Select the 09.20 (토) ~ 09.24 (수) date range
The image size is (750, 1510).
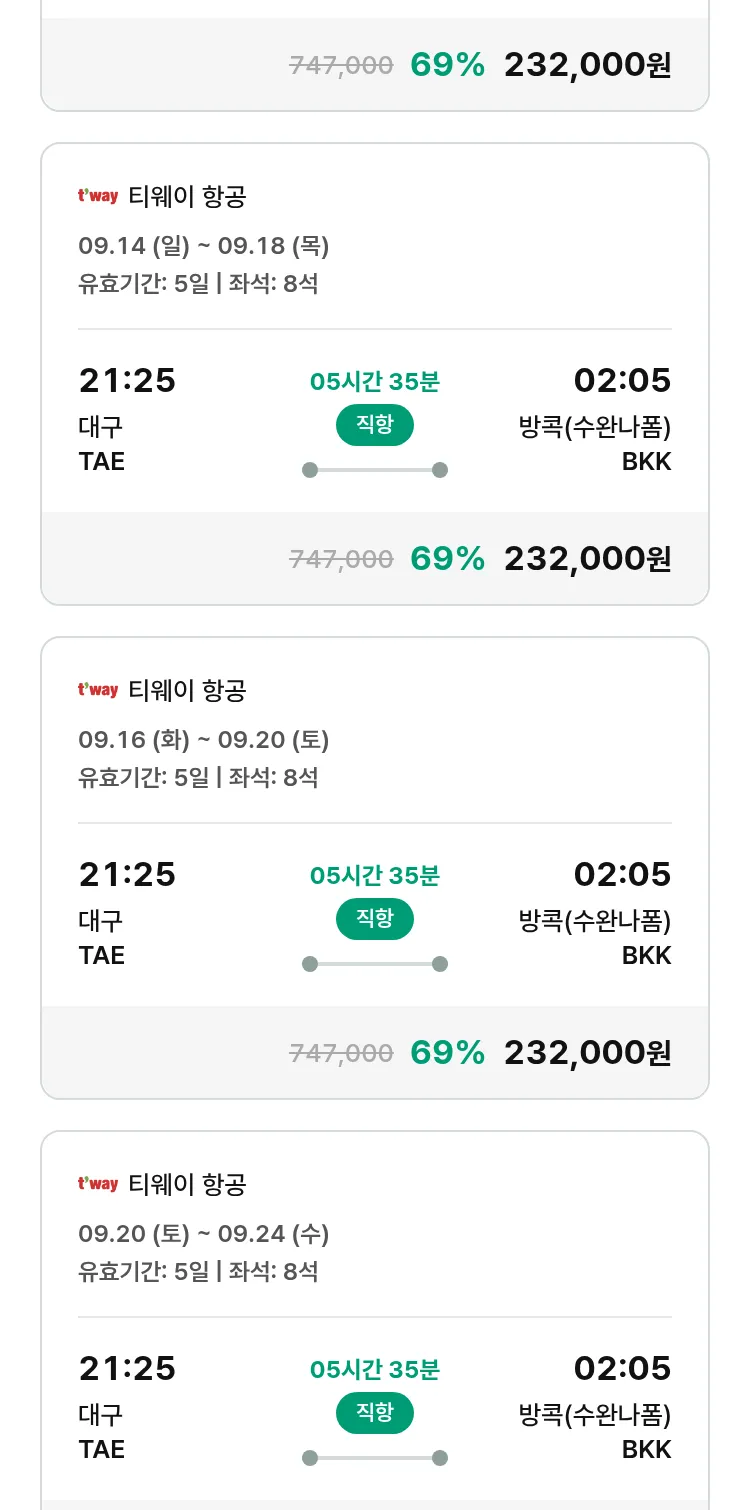203,1234
